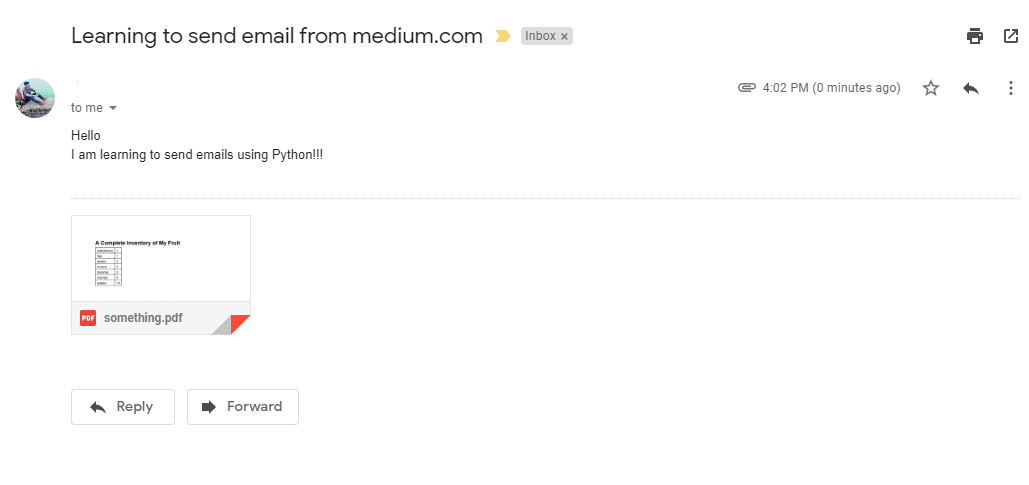Reply using the arrow icon near the star

point(971,88)
